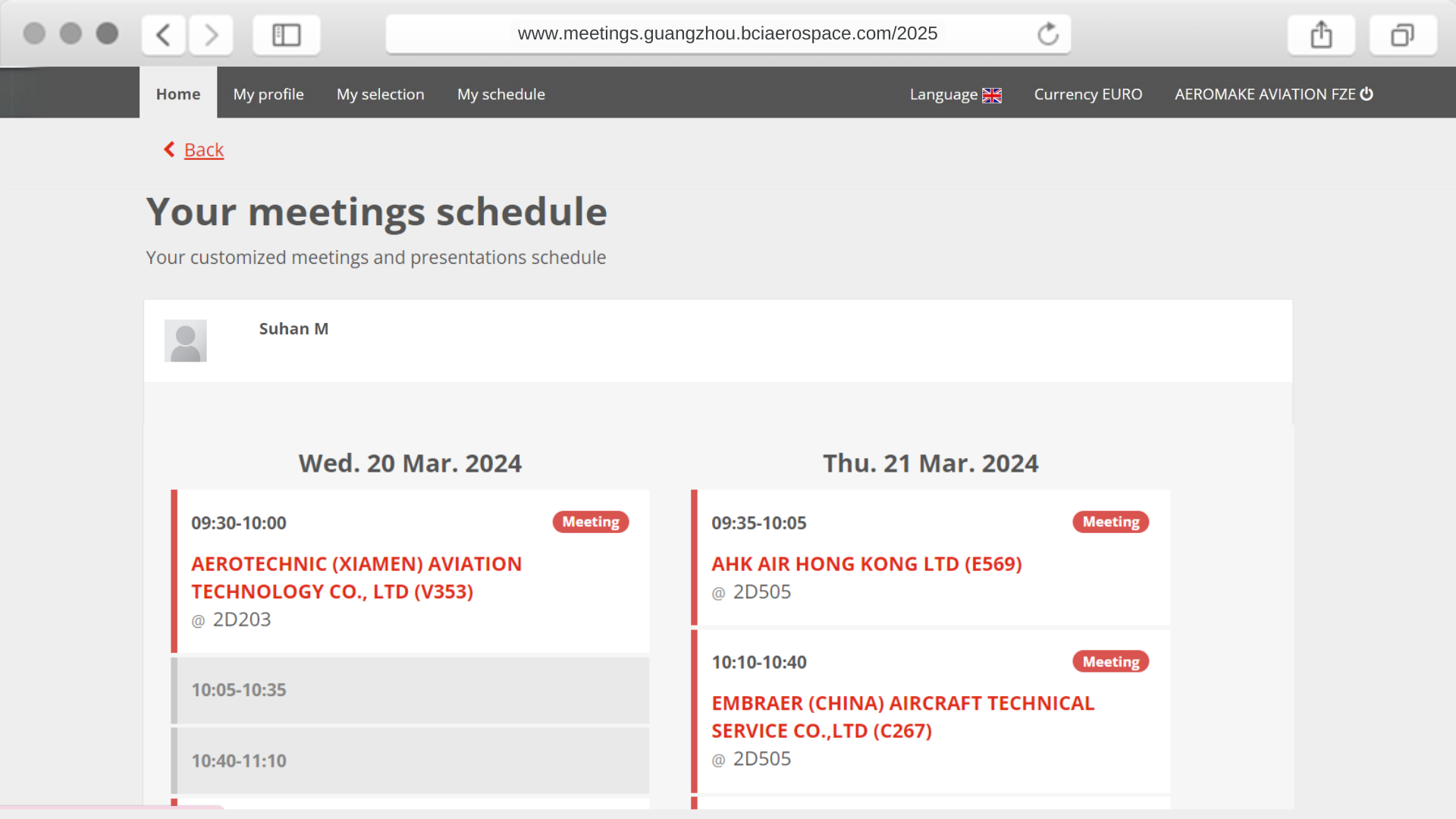Open the Currency EURO selector
The width and height of the screenshot is (1456, 819).
[x=1087, y=94]
